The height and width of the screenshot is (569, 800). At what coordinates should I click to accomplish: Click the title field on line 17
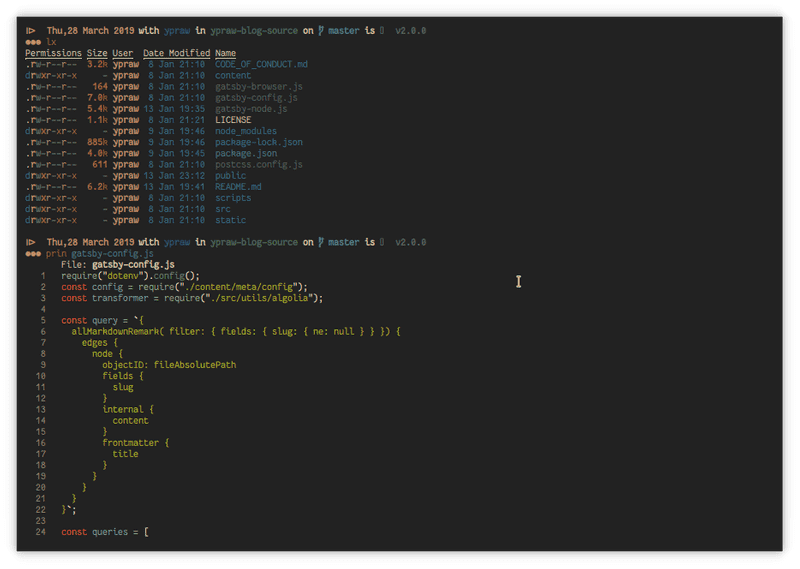[125, 454]
